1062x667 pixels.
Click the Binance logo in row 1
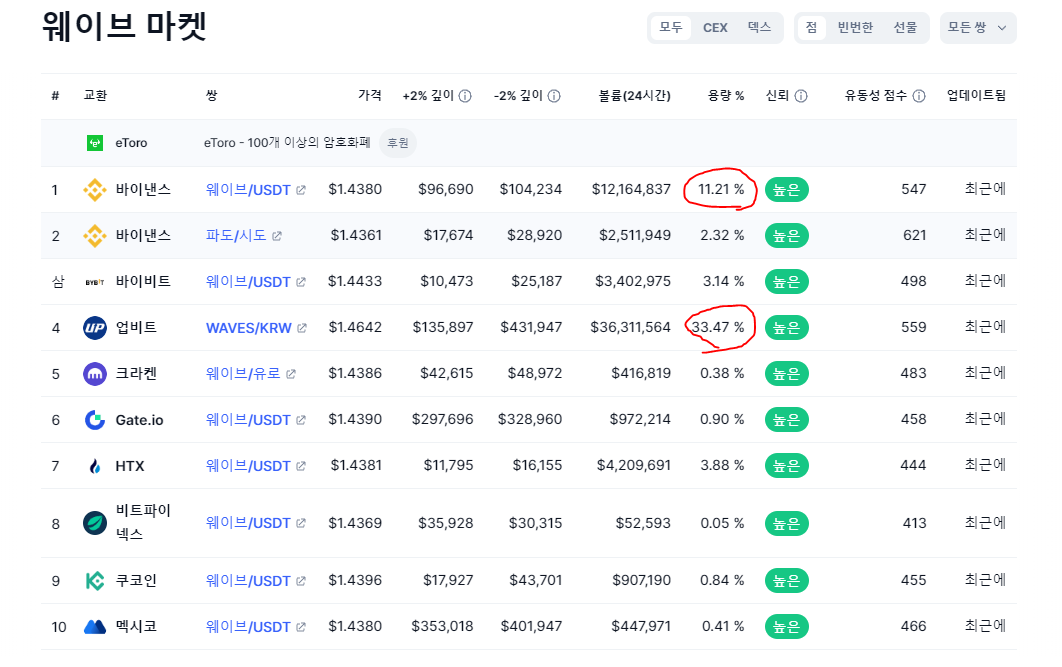pyautogui.click(x=95, y=190)
